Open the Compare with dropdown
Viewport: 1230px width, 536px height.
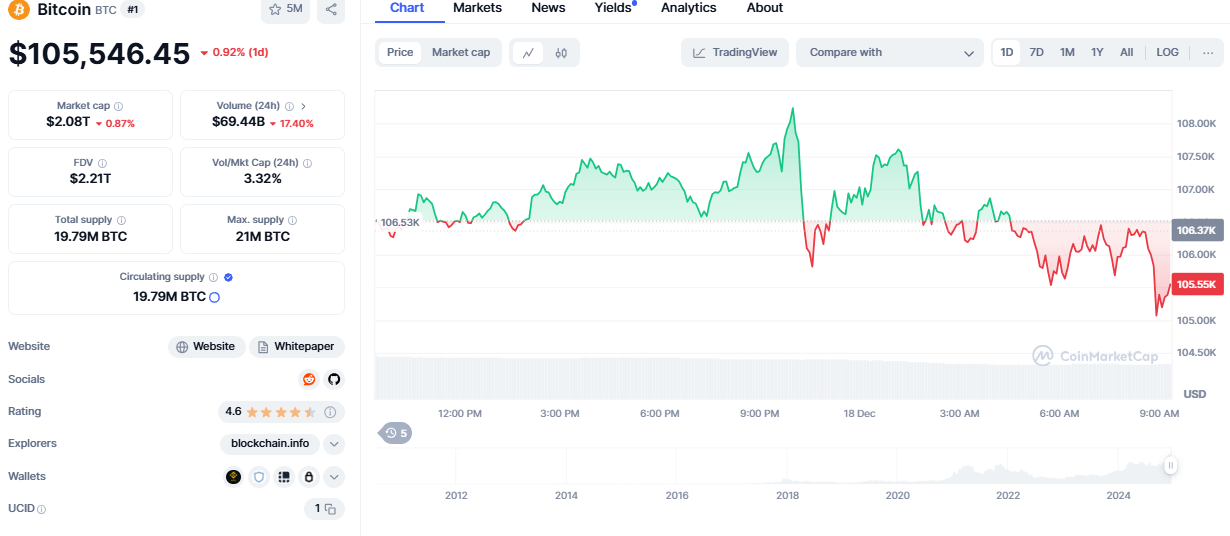pyautogui.click(x=890, y=53)
